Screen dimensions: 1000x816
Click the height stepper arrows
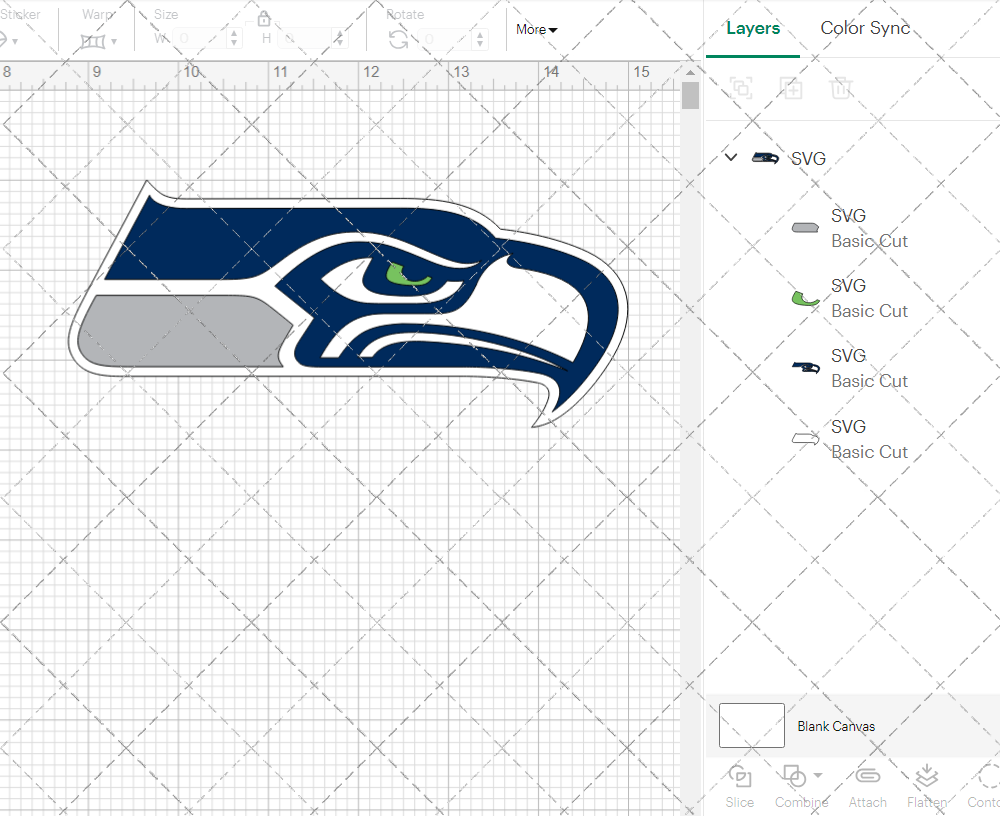coord(340,38)
